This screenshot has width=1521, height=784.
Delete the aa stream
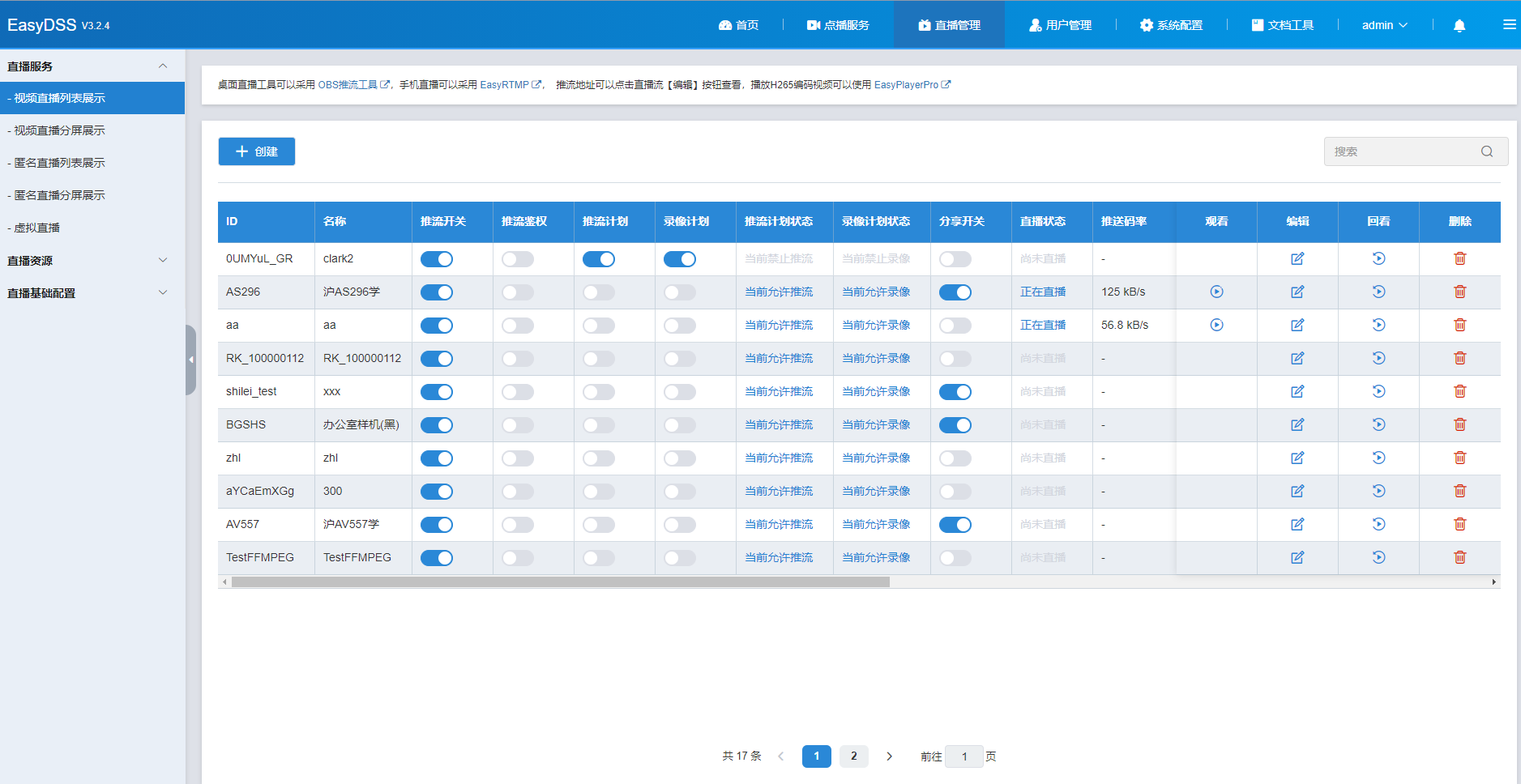(x=1459, y=325)
